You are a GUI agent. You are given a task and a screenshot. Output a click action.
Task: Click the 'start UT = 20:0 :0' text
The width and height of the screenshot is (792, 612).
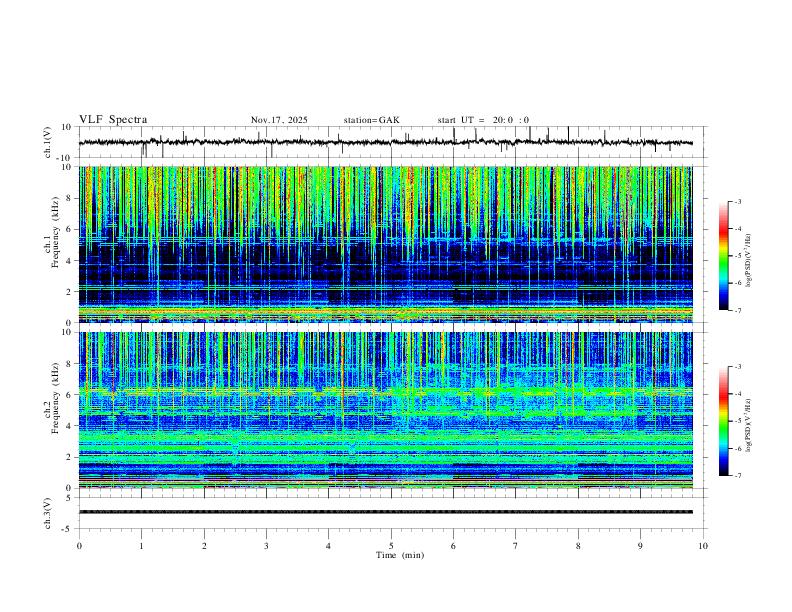(x=483, y=120)
